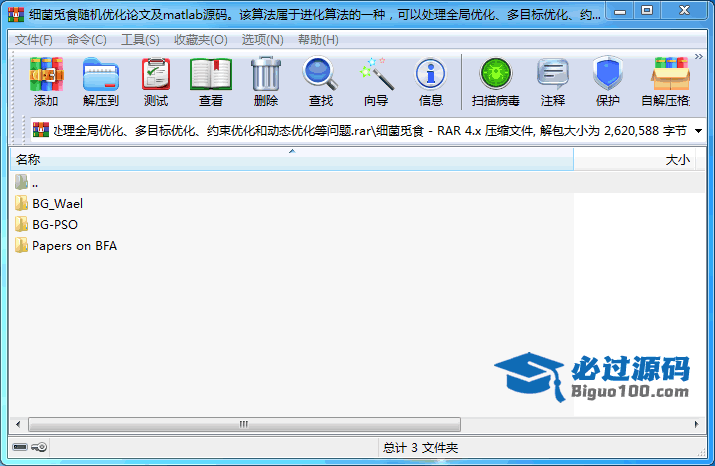The width and height of the screenshot is (715, 466).
Task: Open the Commands (命令) menu
Action: click(x=87, y=40)
